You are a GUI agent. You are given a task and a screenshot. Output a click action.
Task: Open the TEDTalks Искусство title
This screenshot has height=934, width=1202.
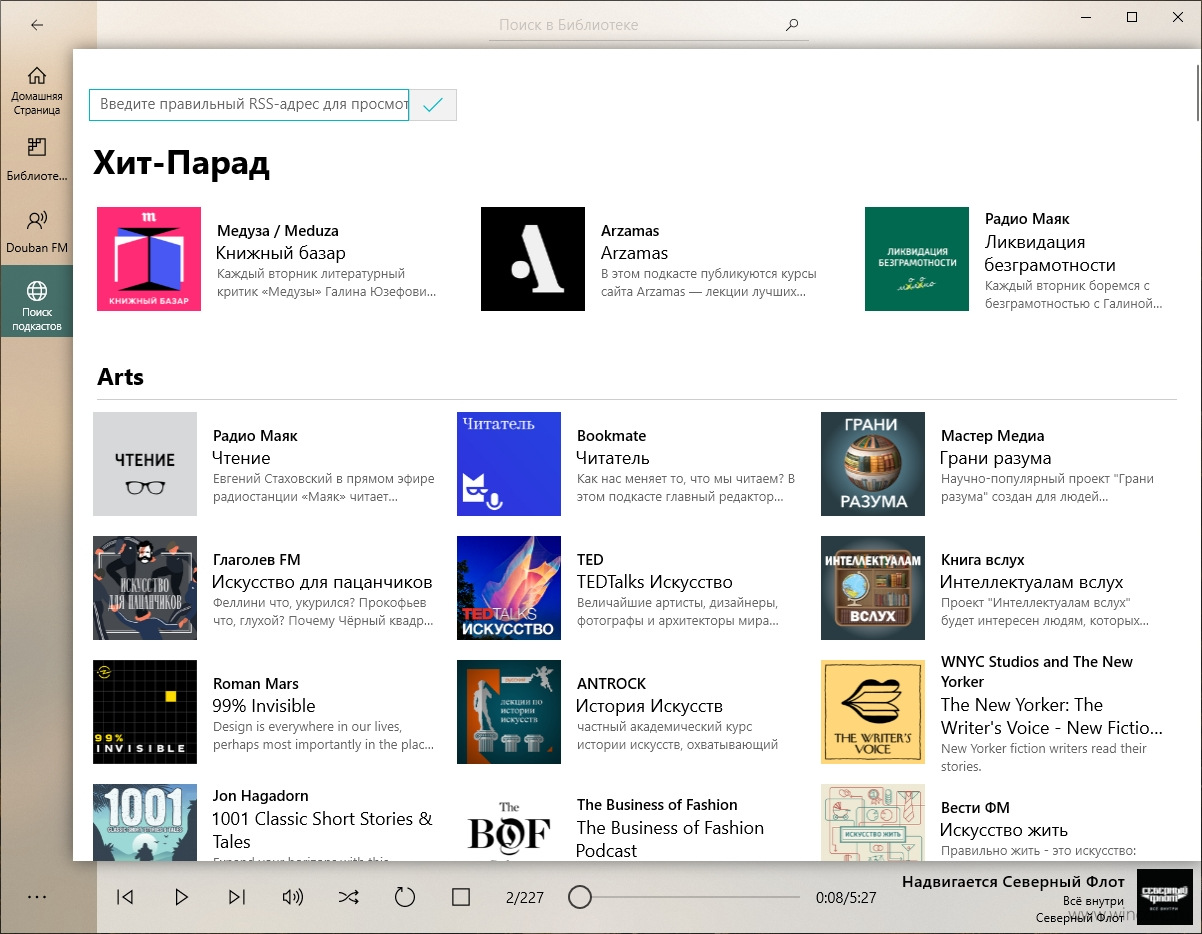coord(655,582)
